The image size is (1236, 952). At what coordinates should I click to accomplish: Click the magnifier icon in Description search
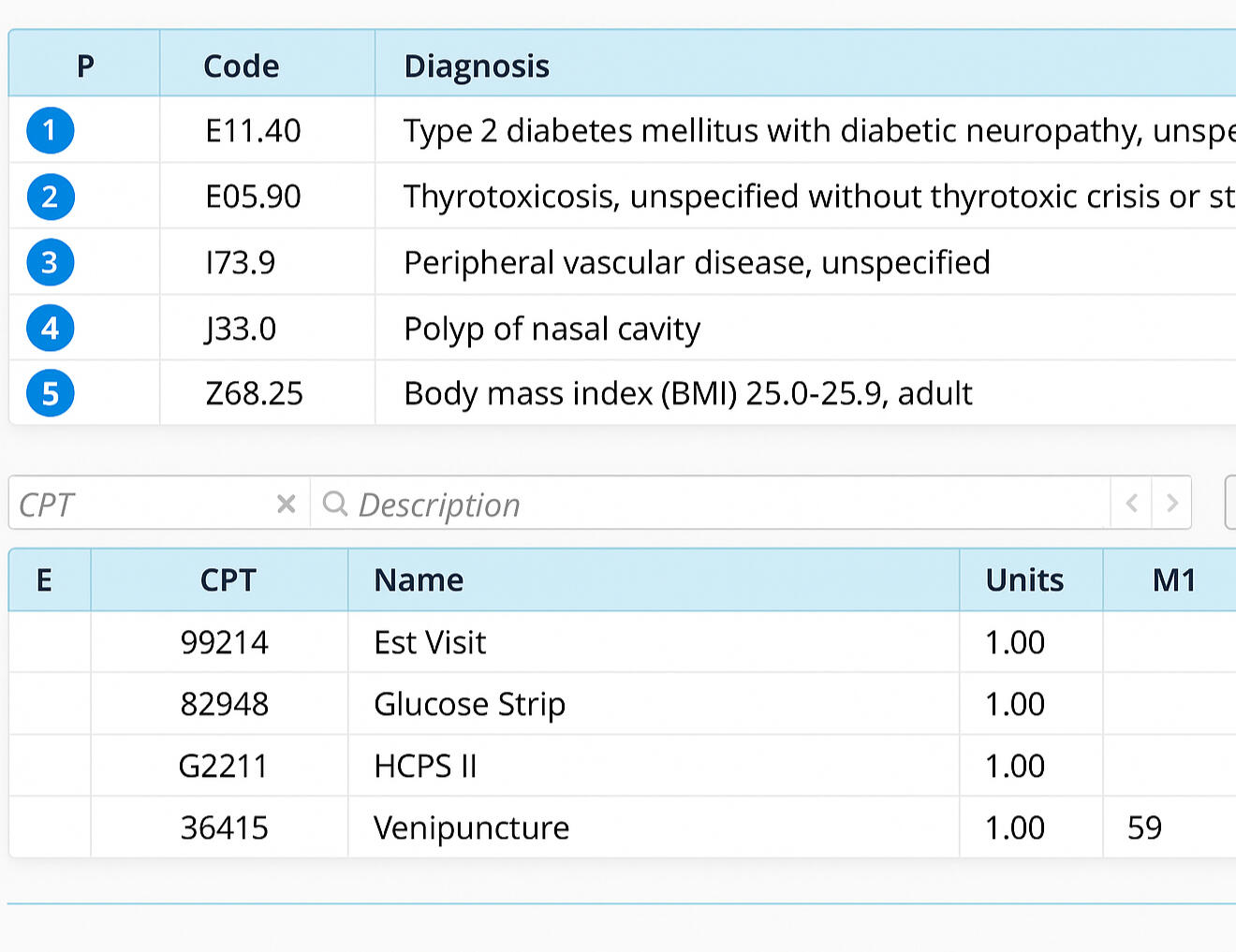coord(334,504)
